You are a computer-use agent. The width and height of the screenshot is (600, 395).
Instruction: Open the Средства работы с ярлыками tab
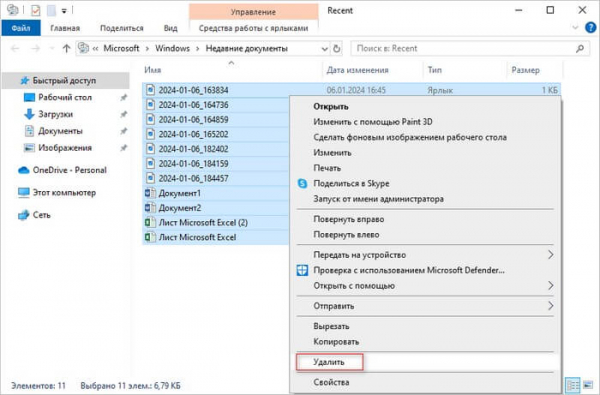pyautogui.click(x=253, y=28)
